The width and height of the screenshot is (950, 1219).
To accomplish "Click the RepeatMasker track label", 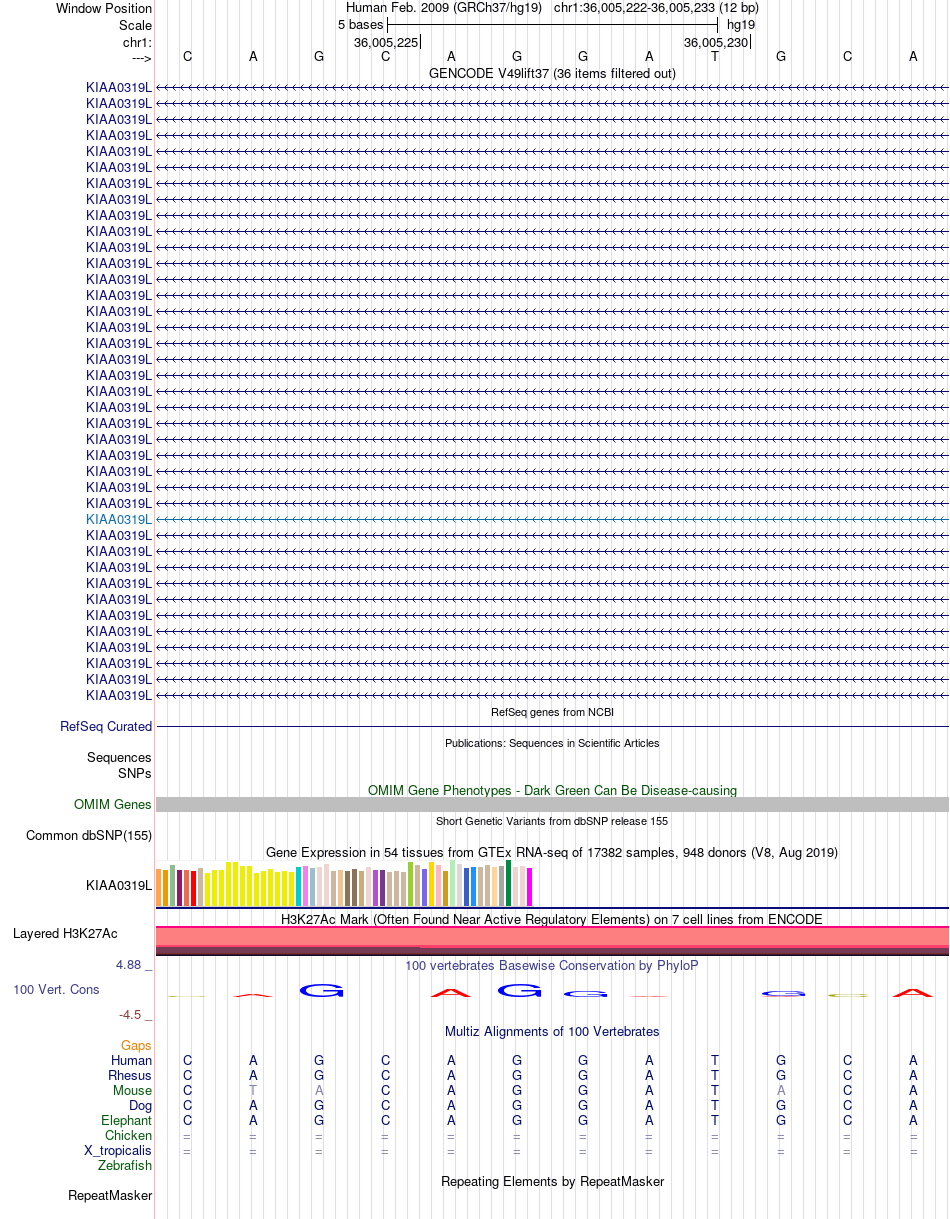I will [110, 1196].
